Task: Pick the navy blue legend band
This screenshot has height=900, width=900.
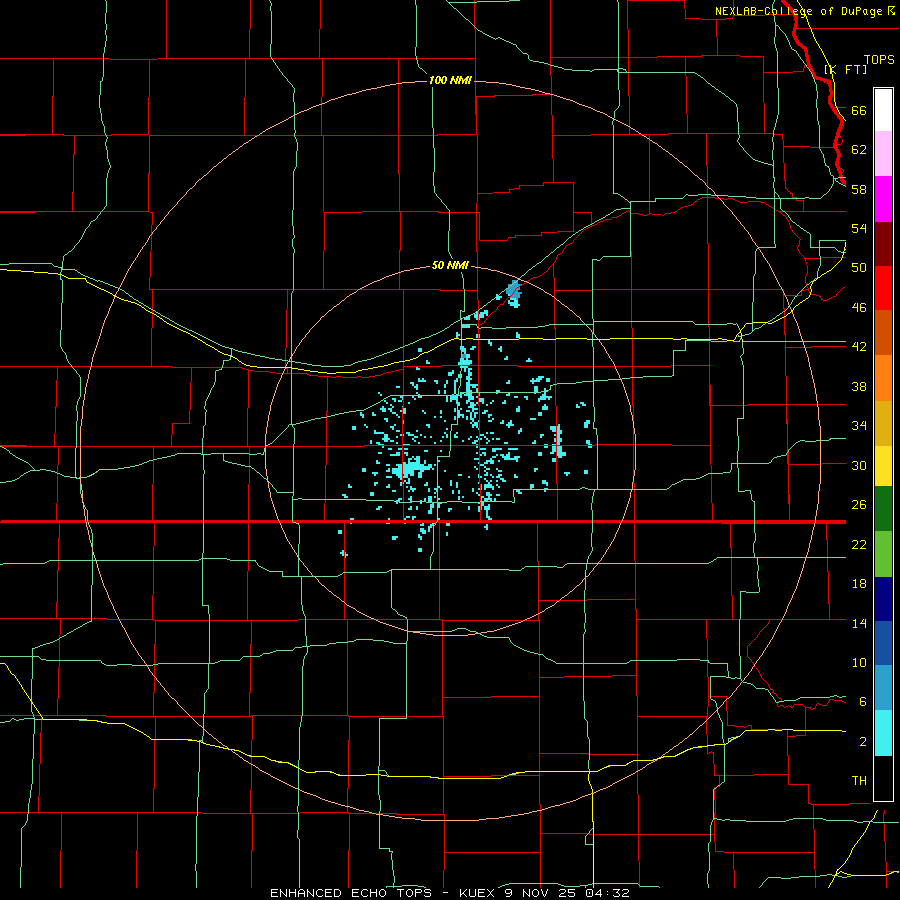Action: pyautogui.click(x=883, y=599)
